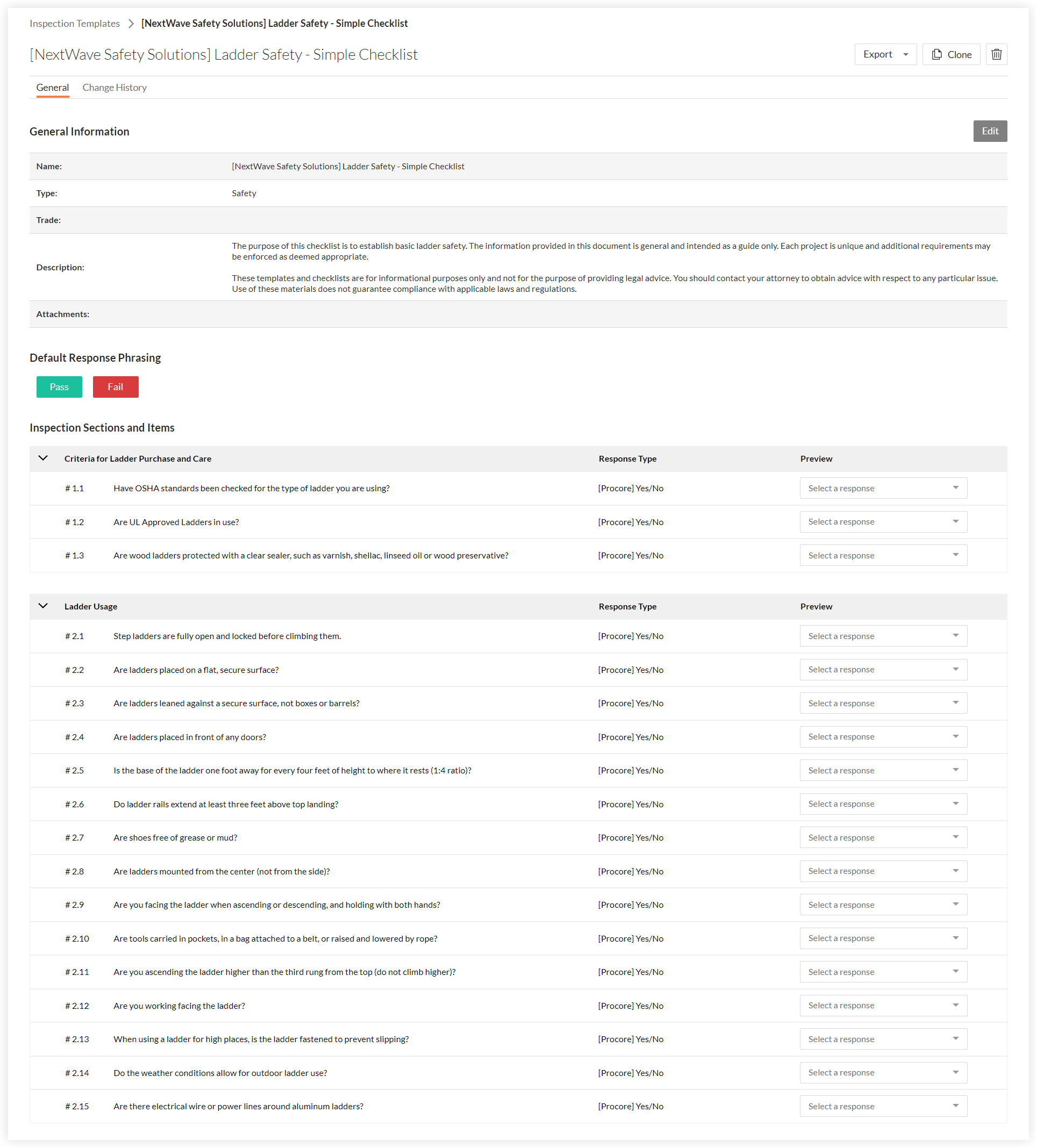Open response dropdown for item 2.10
Image resolution: width=1037 pixels, height=1148 pixels.
tap(883, 938)
